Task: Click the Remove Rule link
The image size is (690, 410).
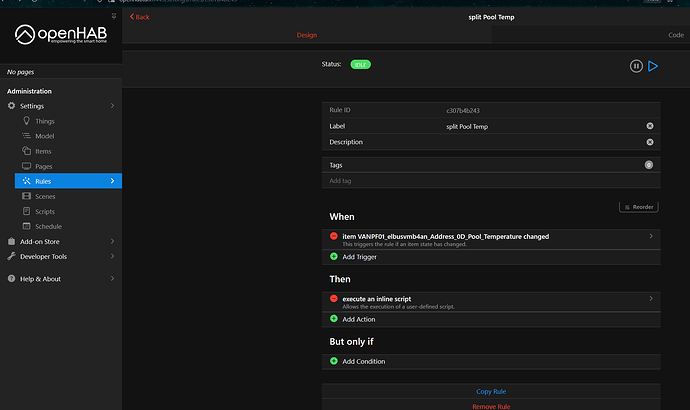Action: [x=491, y=406]
